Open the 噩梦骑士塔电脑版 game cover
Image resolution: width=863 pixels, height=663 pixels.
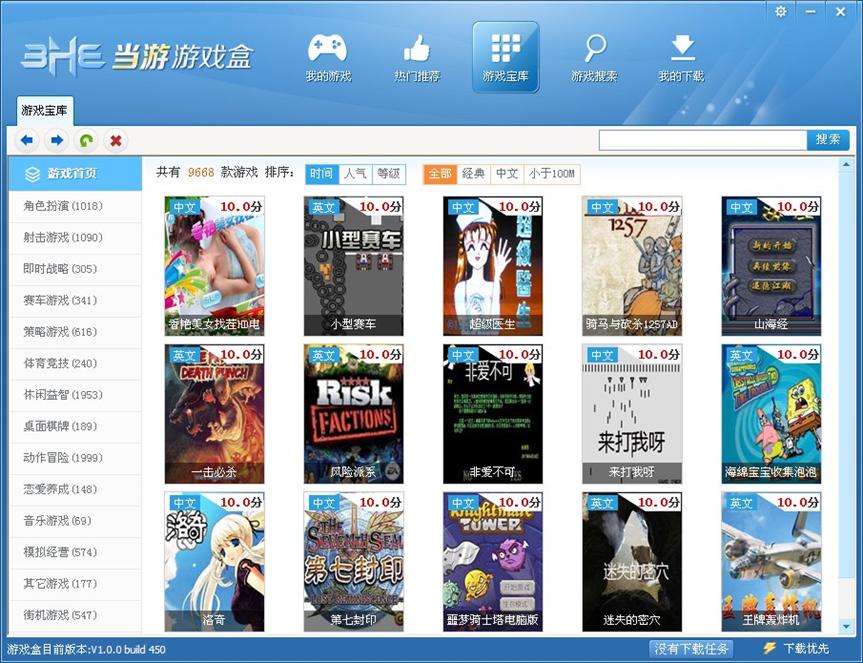point(493,562)
